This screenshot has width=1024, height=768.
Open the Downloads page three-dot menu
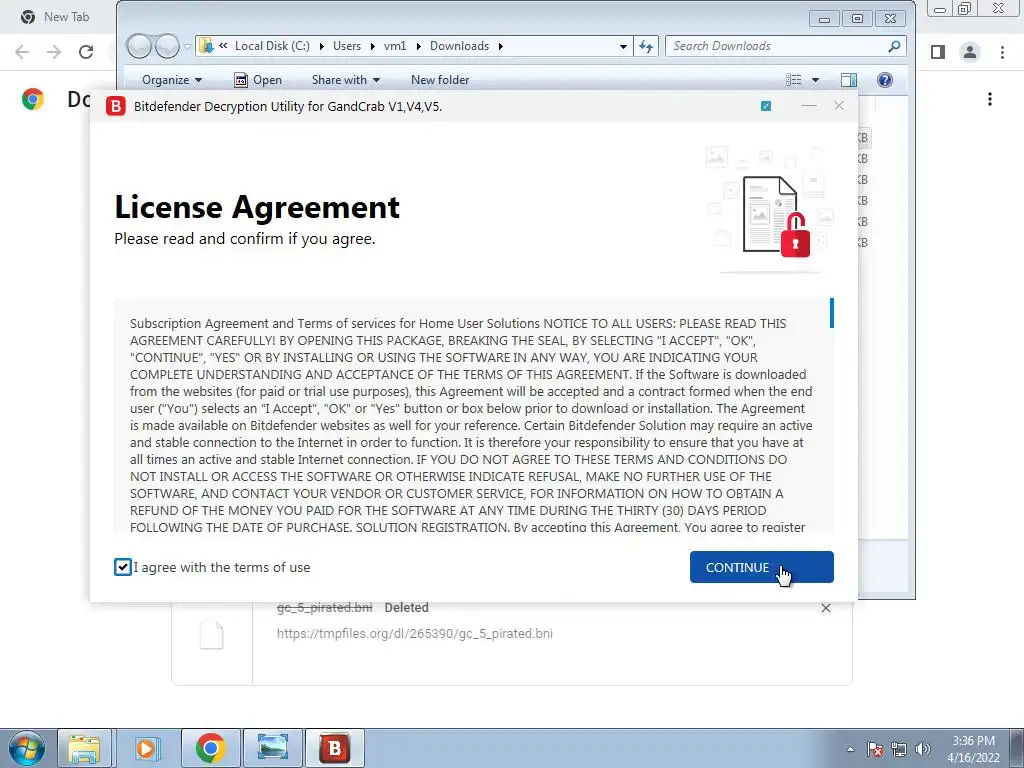tap(990, 99)
